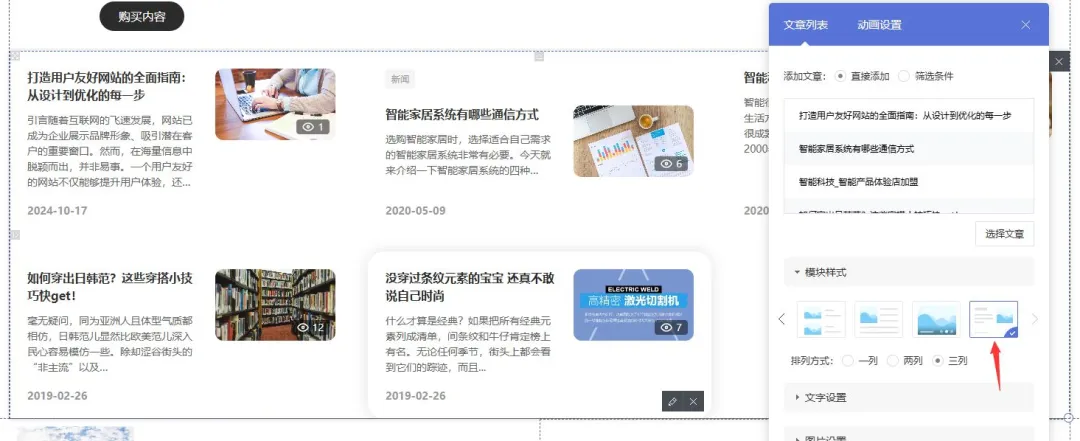Click the 选择文章 button
Viewport: 1080px width, 441px height.
click(1004, 234)
